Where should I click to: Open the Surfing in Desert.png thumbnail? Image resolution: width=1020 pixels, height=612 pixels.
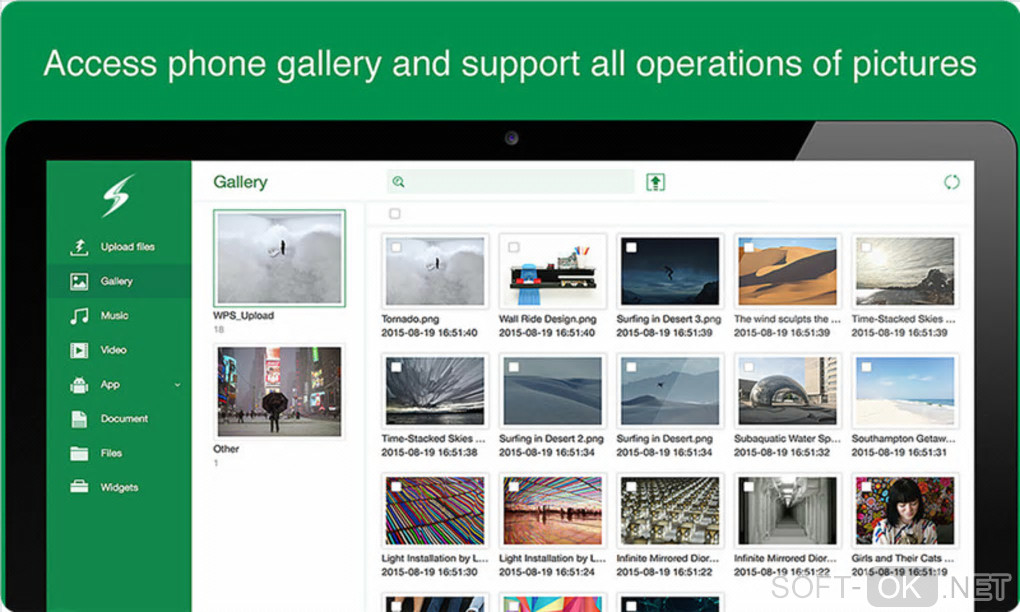pyautogui.click(x=670, y=391)
